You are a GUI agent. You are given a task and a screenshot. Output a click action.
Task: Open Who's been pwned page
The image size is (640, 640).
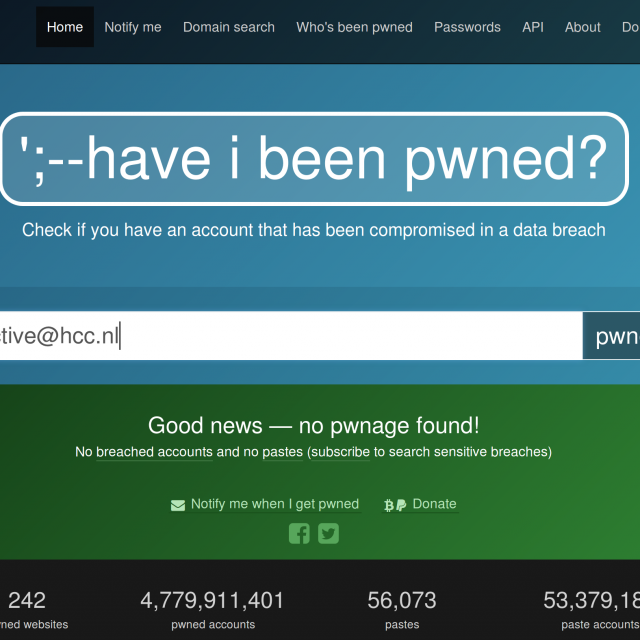(354, 27)
